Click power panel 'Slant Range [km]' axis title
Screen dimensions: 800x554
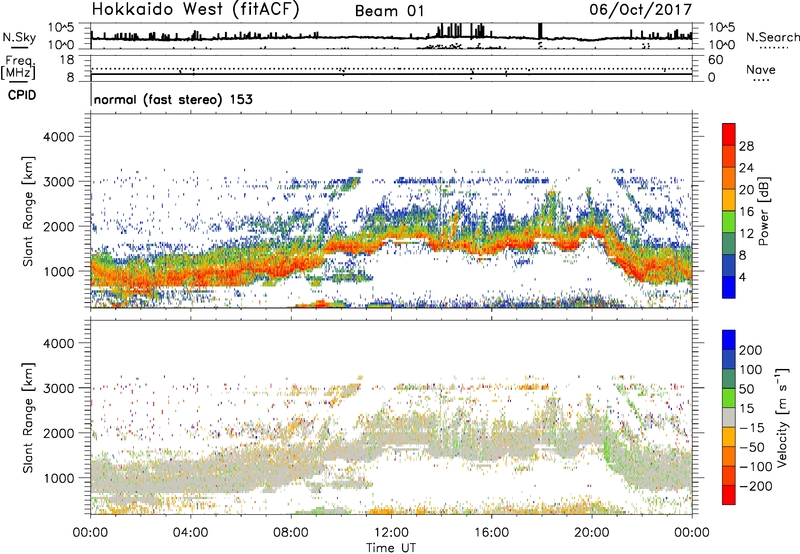[28, 211]
